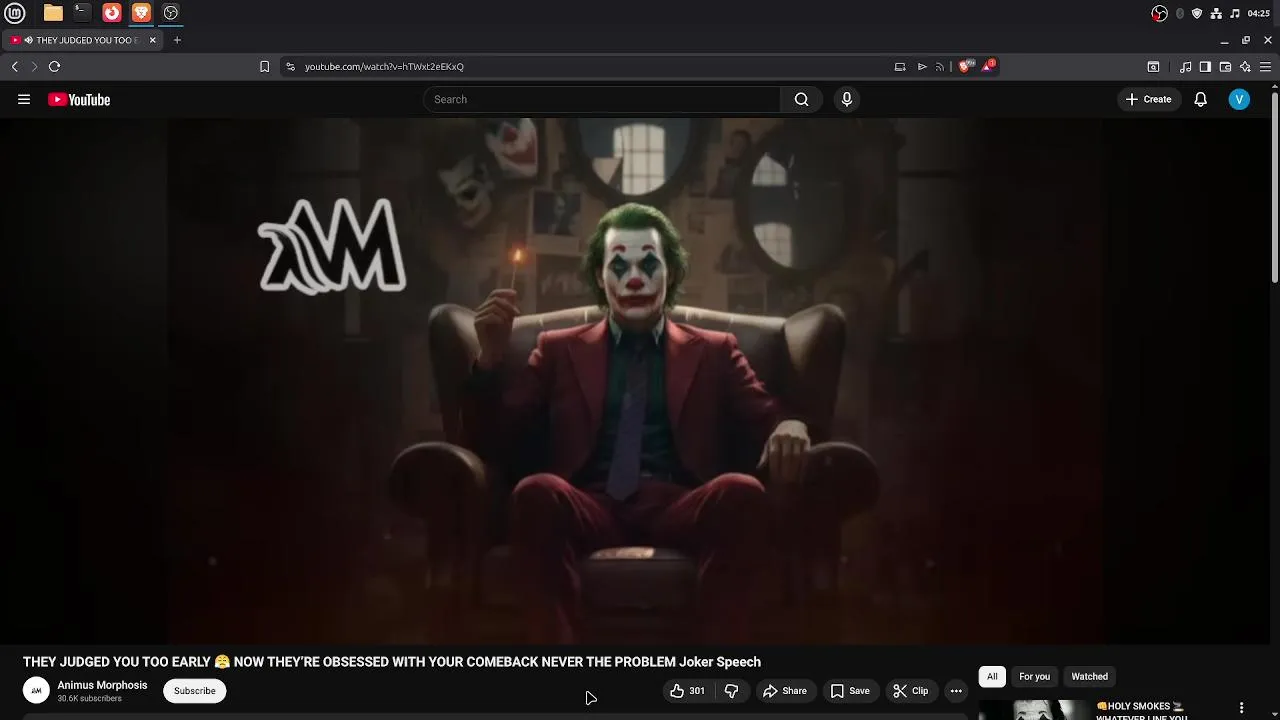This screenshot has height=720, width=1280.
Task: Click the video title text
Action: [392, 662]
